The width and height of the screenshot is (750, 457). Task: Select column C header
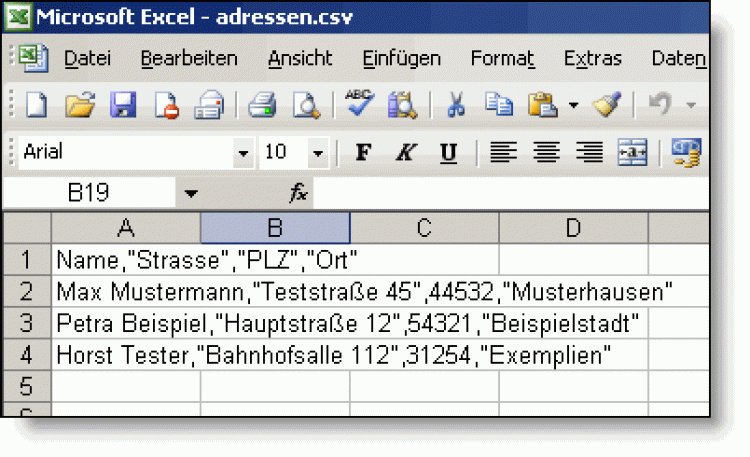click(424, 228)
